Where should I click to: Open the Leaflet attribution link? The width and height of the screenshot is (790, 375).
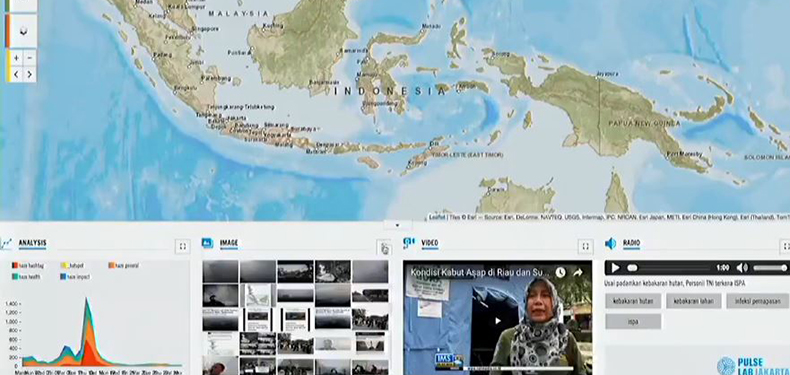(x=437, y=217)
